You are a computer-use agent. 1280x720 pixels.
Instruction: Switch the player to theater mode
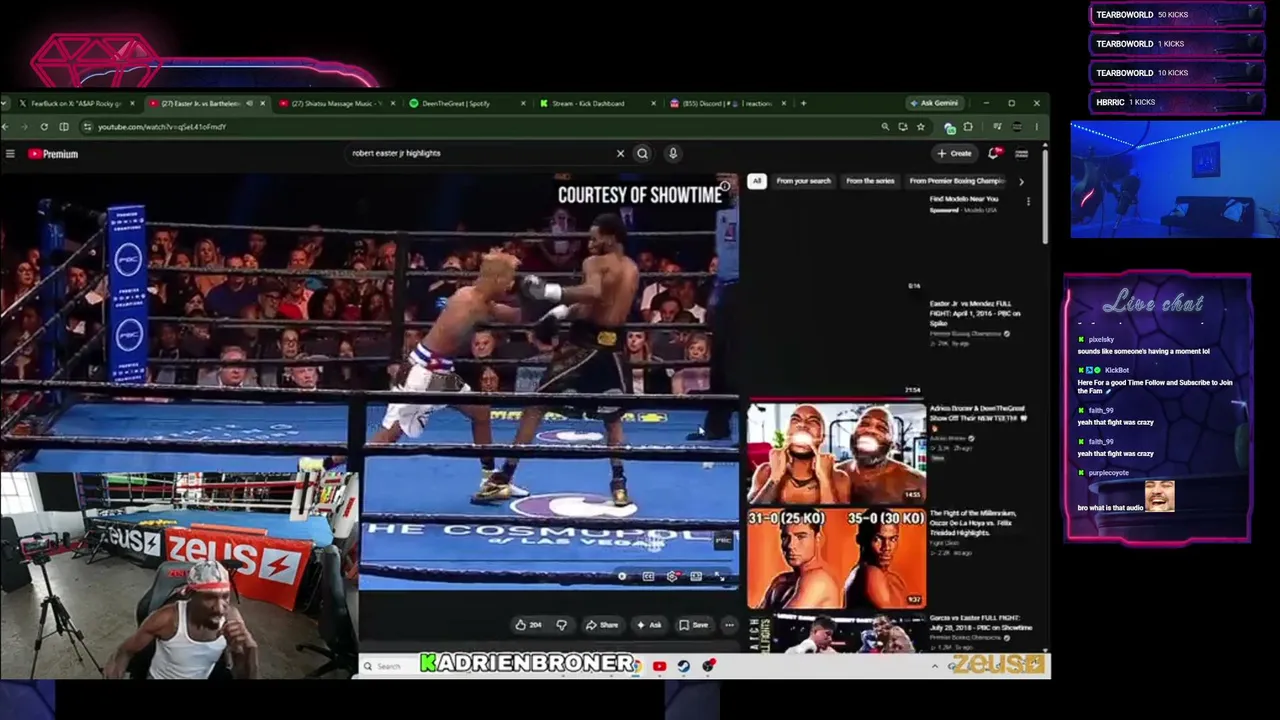[696, 577]
